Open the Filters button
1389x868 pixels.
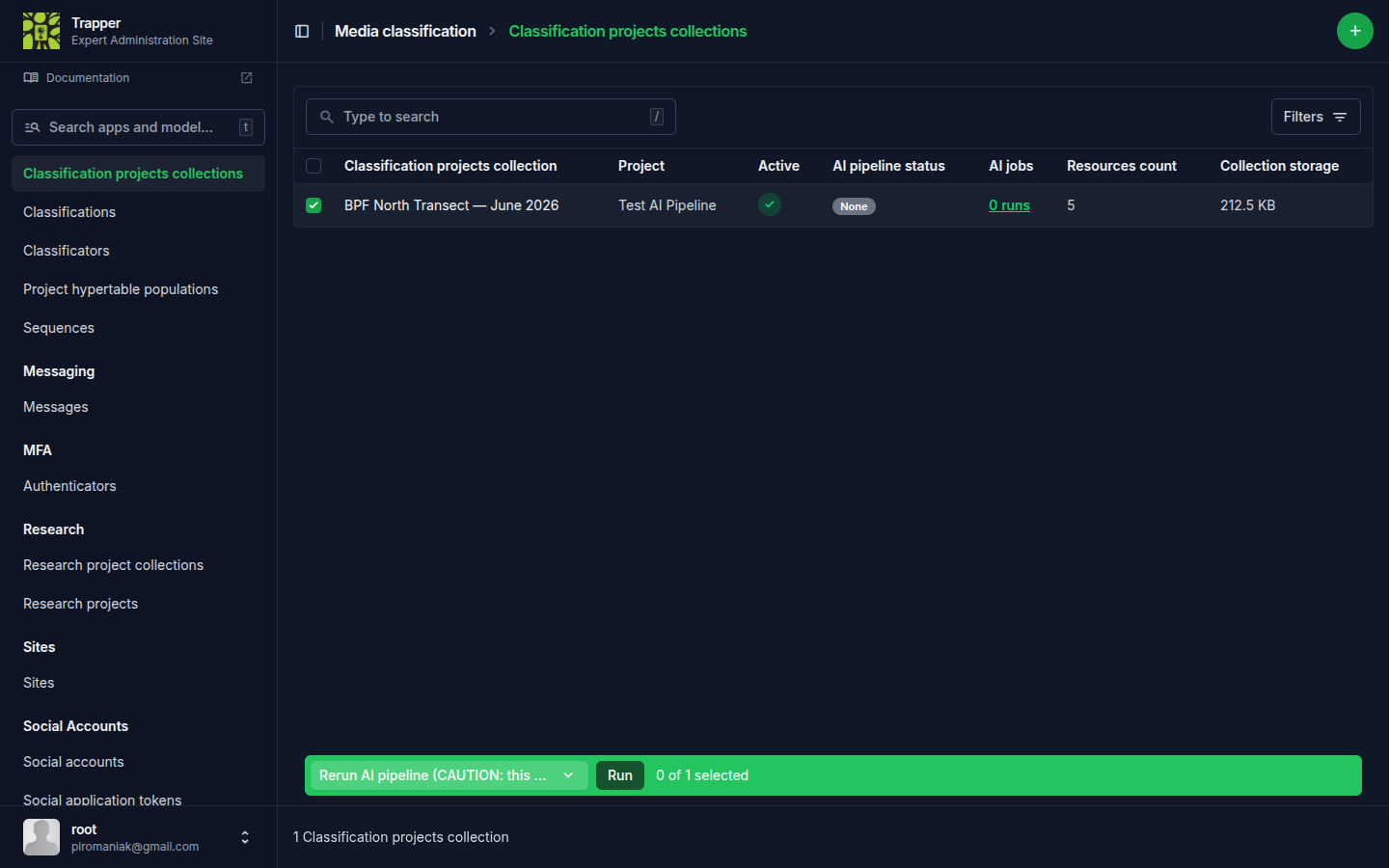pyautogui.click(x=1316, y=117)
